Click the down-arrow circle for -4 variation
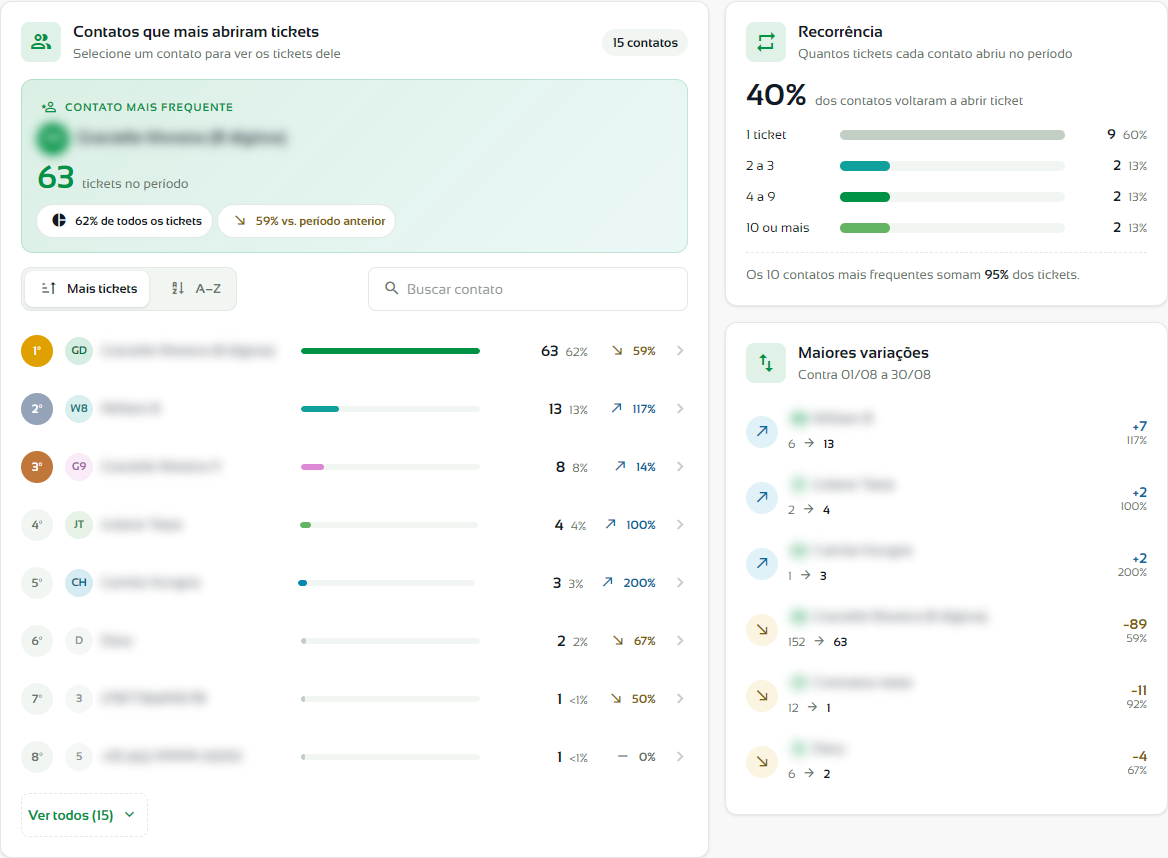 [x=762, y=762]
